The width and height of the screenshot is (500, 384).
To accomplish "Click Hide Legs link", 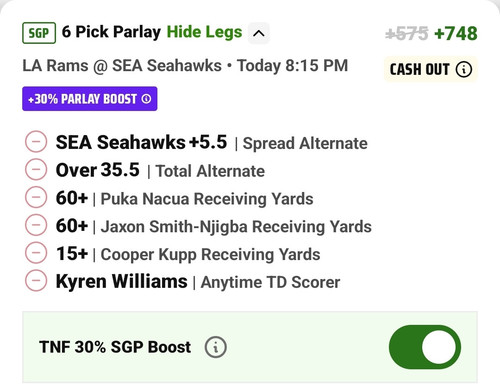I will (x=204, y=32).
